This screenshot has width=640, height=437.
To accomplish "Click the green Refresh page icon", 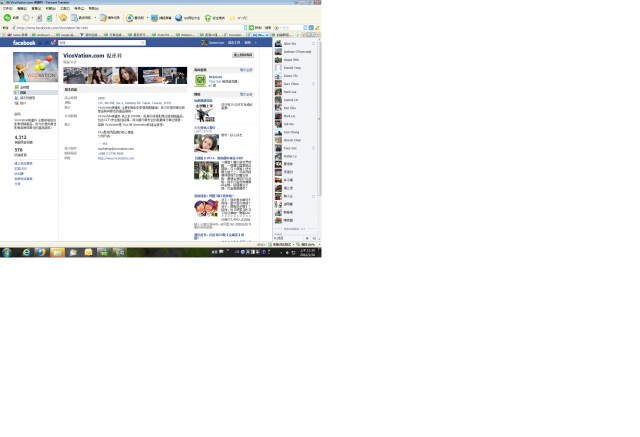I will (x=49, y=18).
